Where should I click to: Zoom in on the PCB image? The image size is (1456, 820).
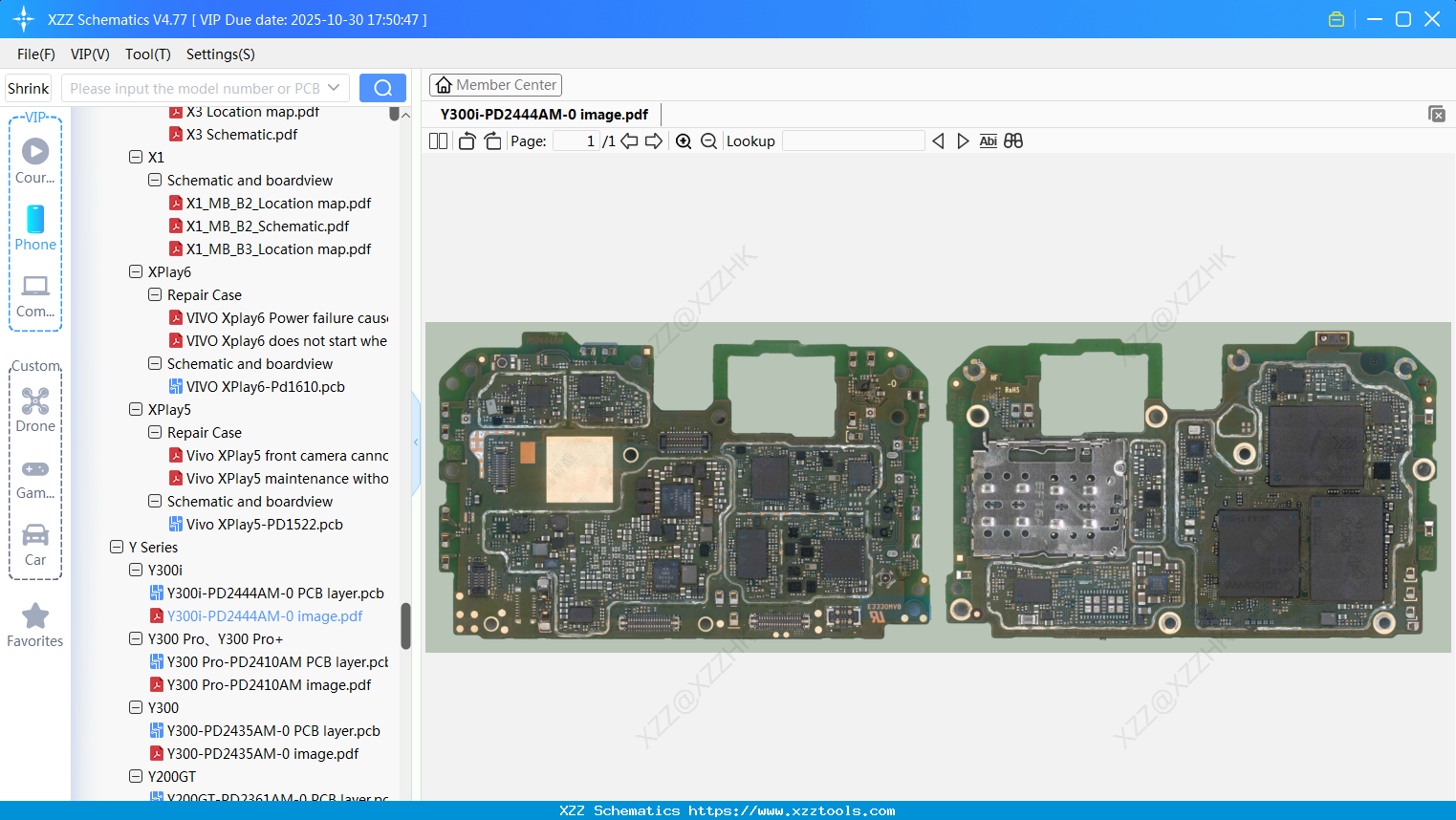[684, 140]
